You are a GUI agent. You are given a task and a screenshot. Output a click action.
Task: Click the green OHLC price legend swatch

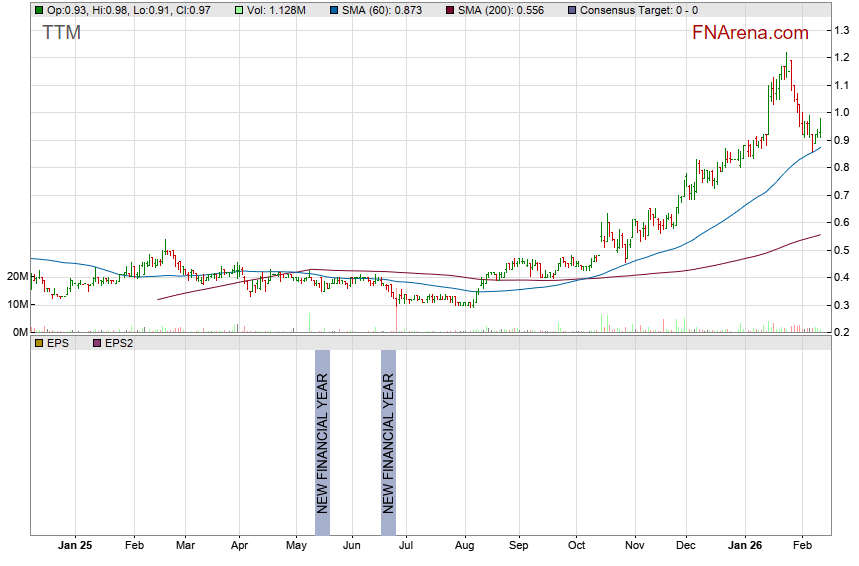tap(39, 10)
